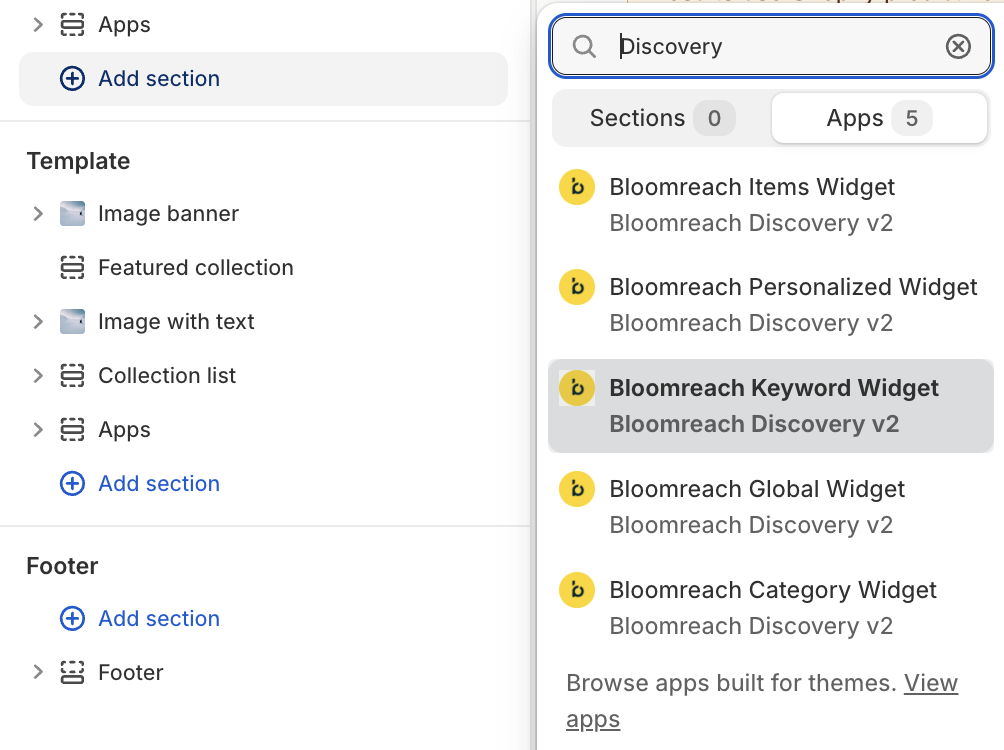This screenshot has width=1004, height=750.
Task: Click the Footer group heading text
Action: 62,566
